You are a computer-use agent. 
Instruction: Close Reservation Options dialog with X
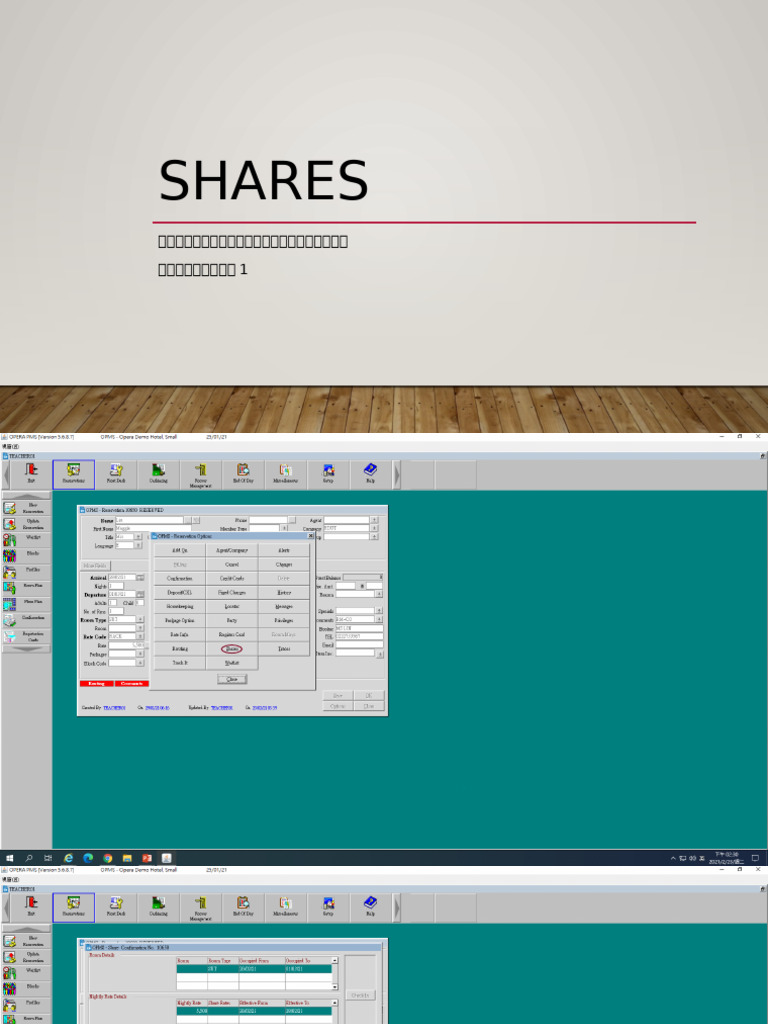tap(311, 536)
